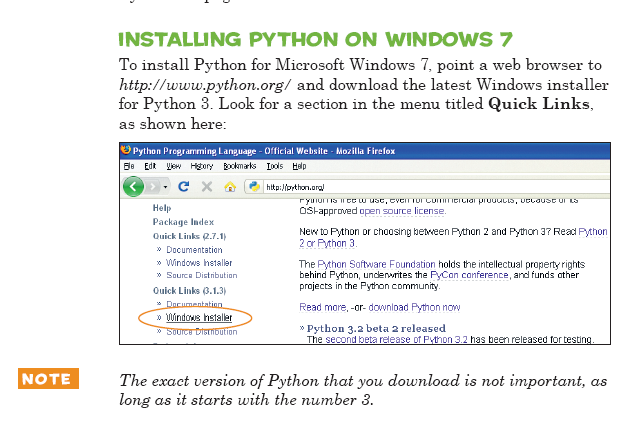Open Python 3.2 beta 2 released headline

pos(376,328)
